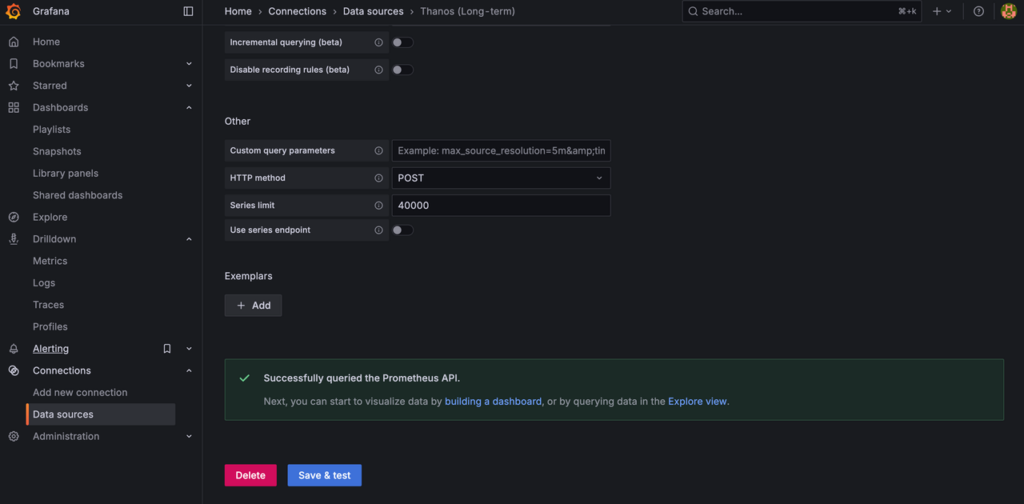The height and width of the screenshot is (504, 1024).
Task: Open info tooltip for Disable recording rules
Action: coord(378,70)
